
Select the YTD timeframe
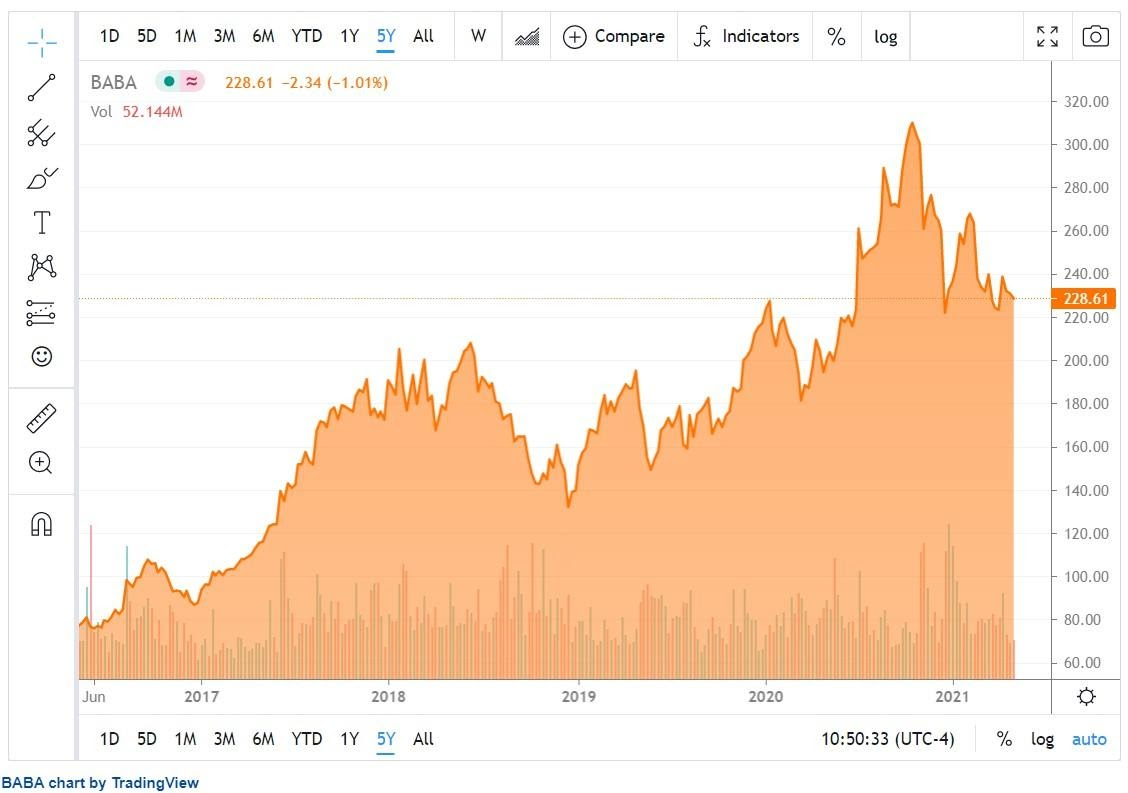click(x=307, y=36)
